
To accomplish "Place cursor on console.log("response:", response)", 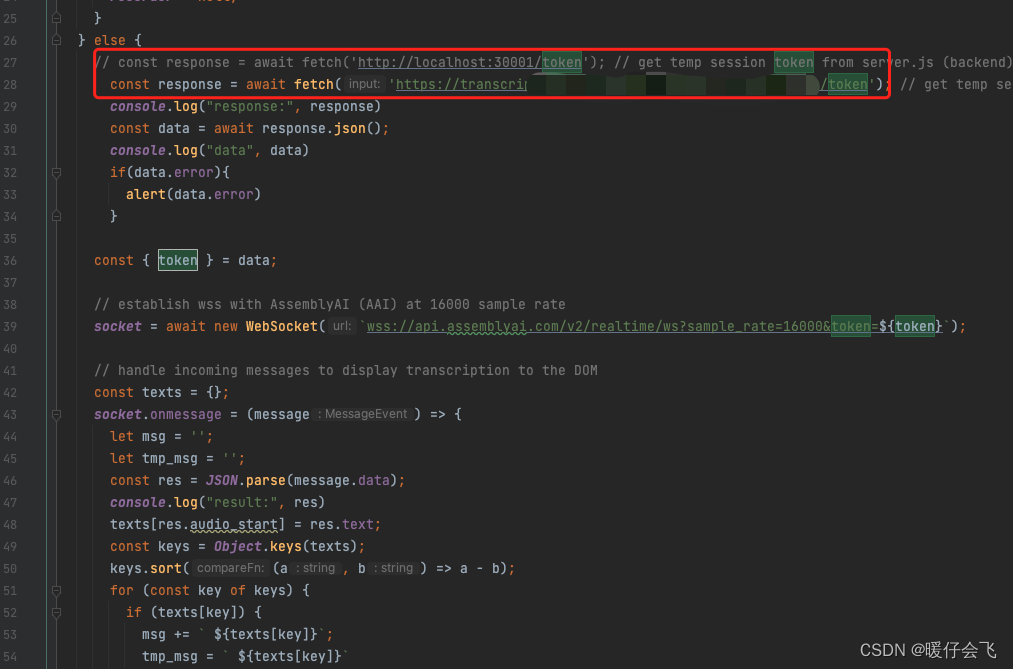I will [245, 107].
